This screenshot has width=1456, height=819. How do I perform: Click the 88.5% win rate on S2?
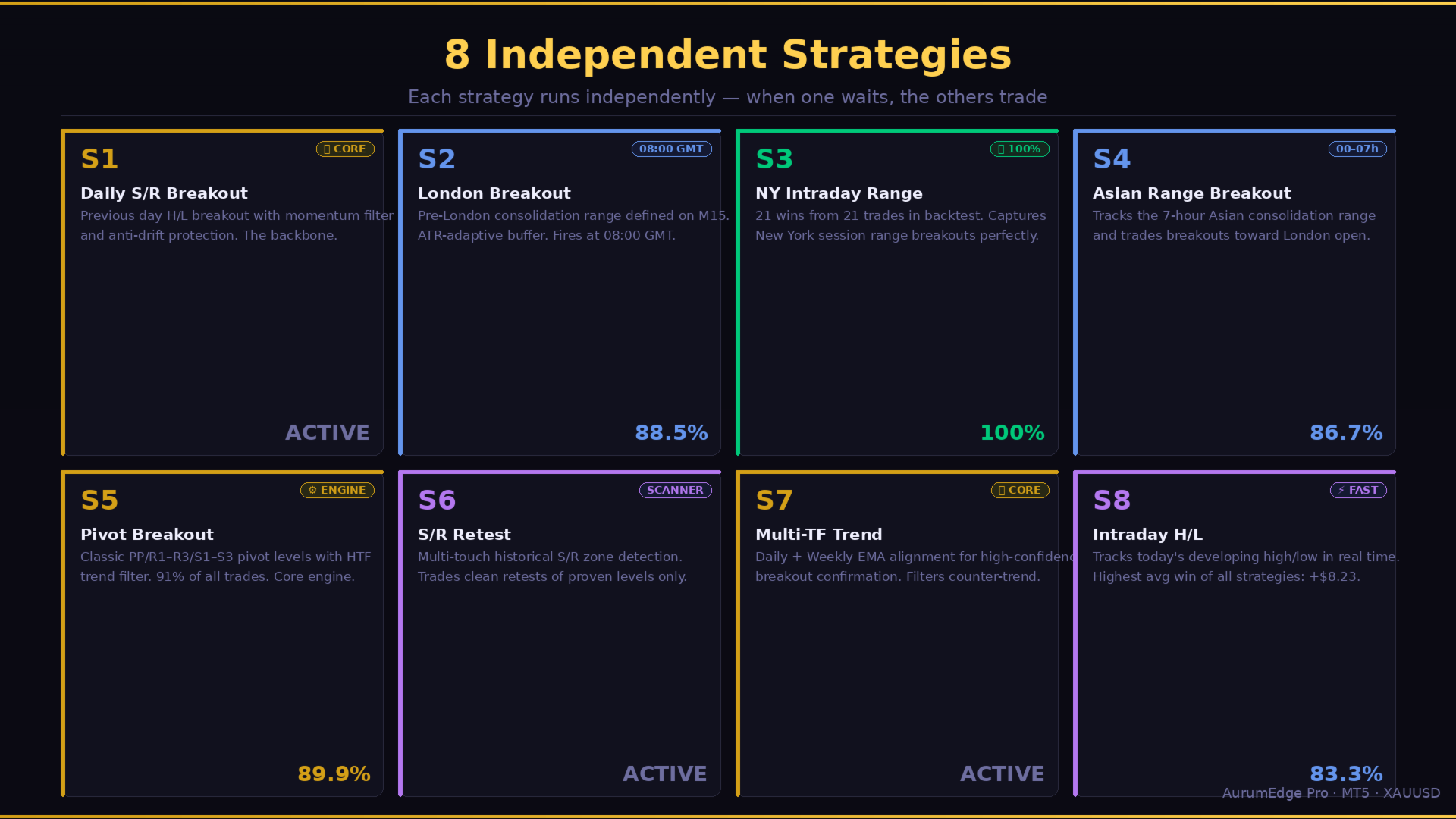point(671,433)
